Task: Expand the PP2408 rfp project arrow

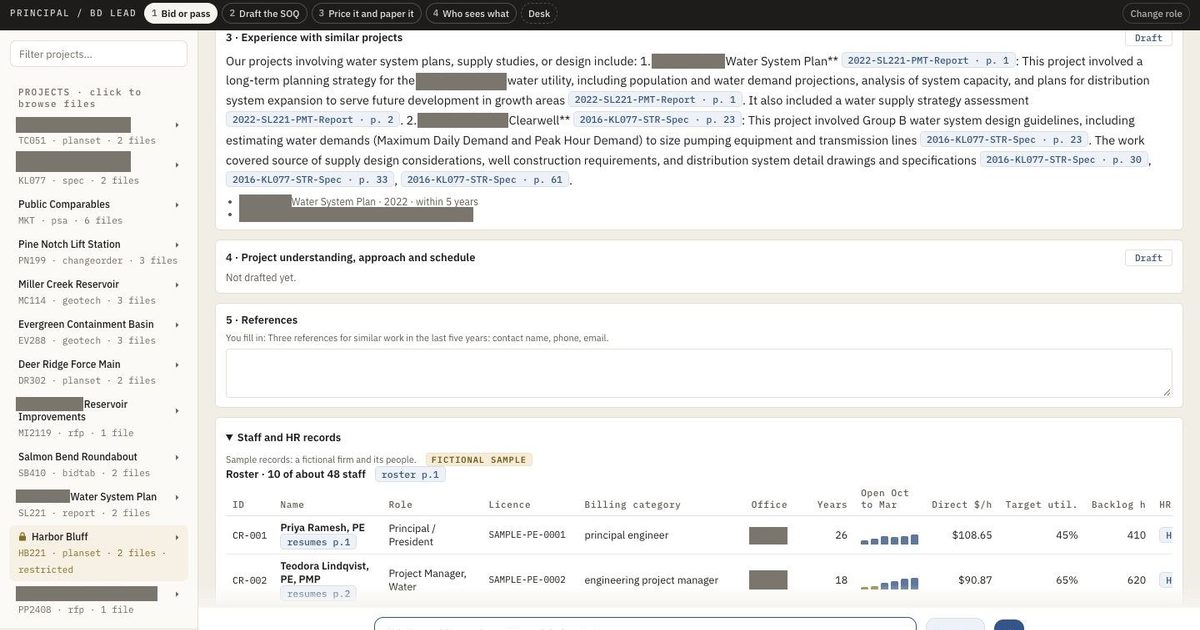Action: (177, 594)
